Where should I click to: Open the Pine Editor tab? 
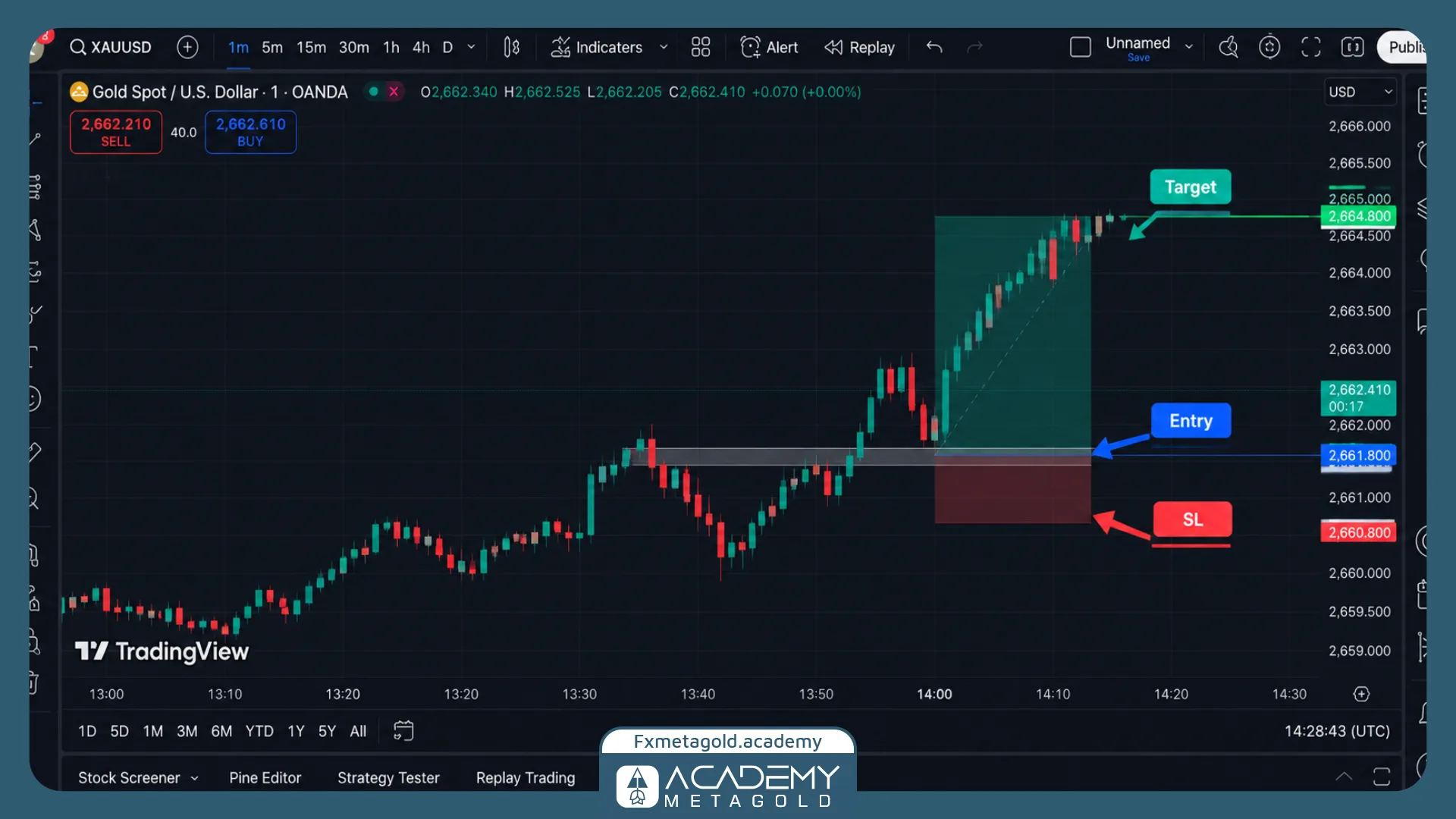pyautogui.click(x=265, y=777)
